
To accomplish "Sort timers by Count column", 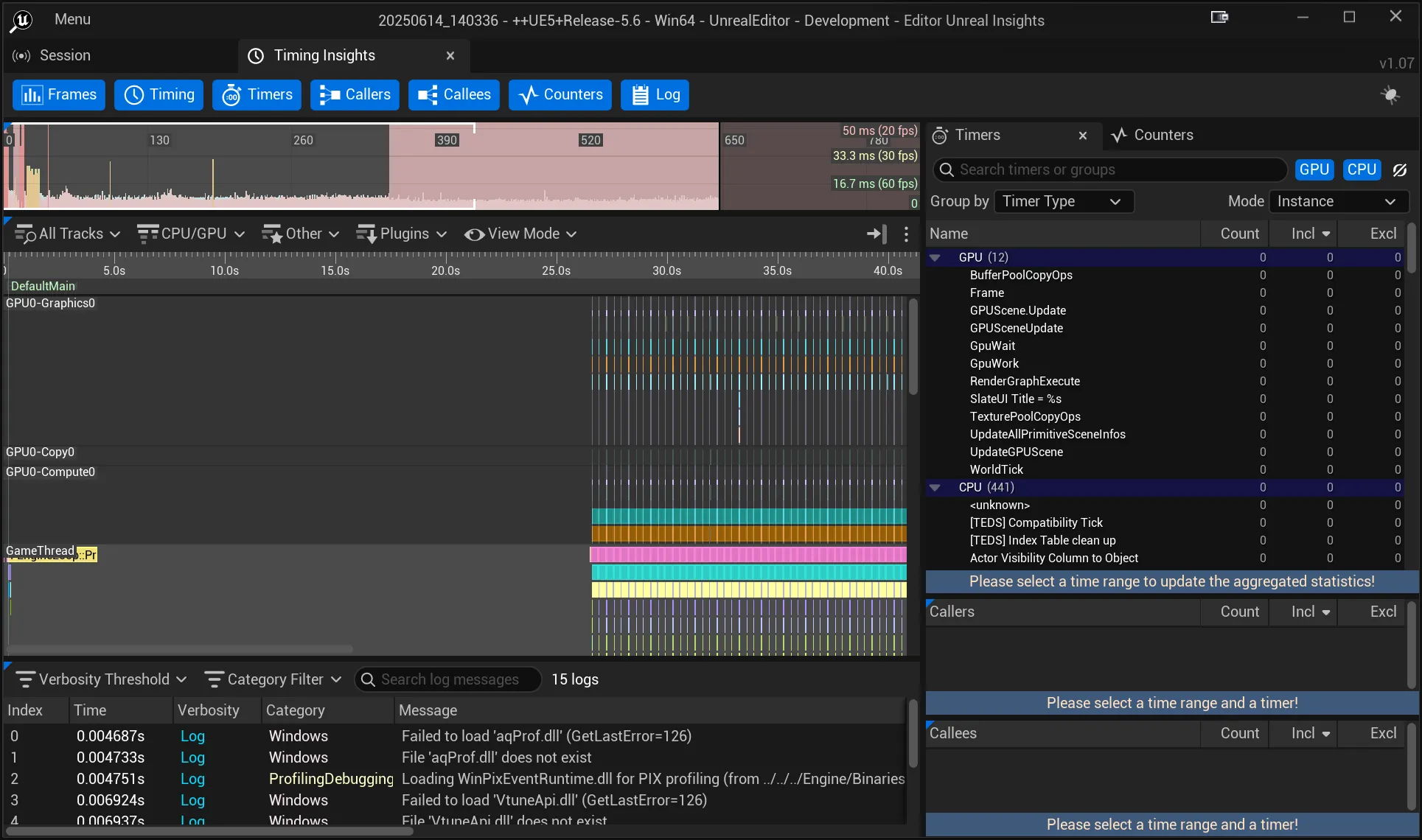I will click(x=1235, y=234).
